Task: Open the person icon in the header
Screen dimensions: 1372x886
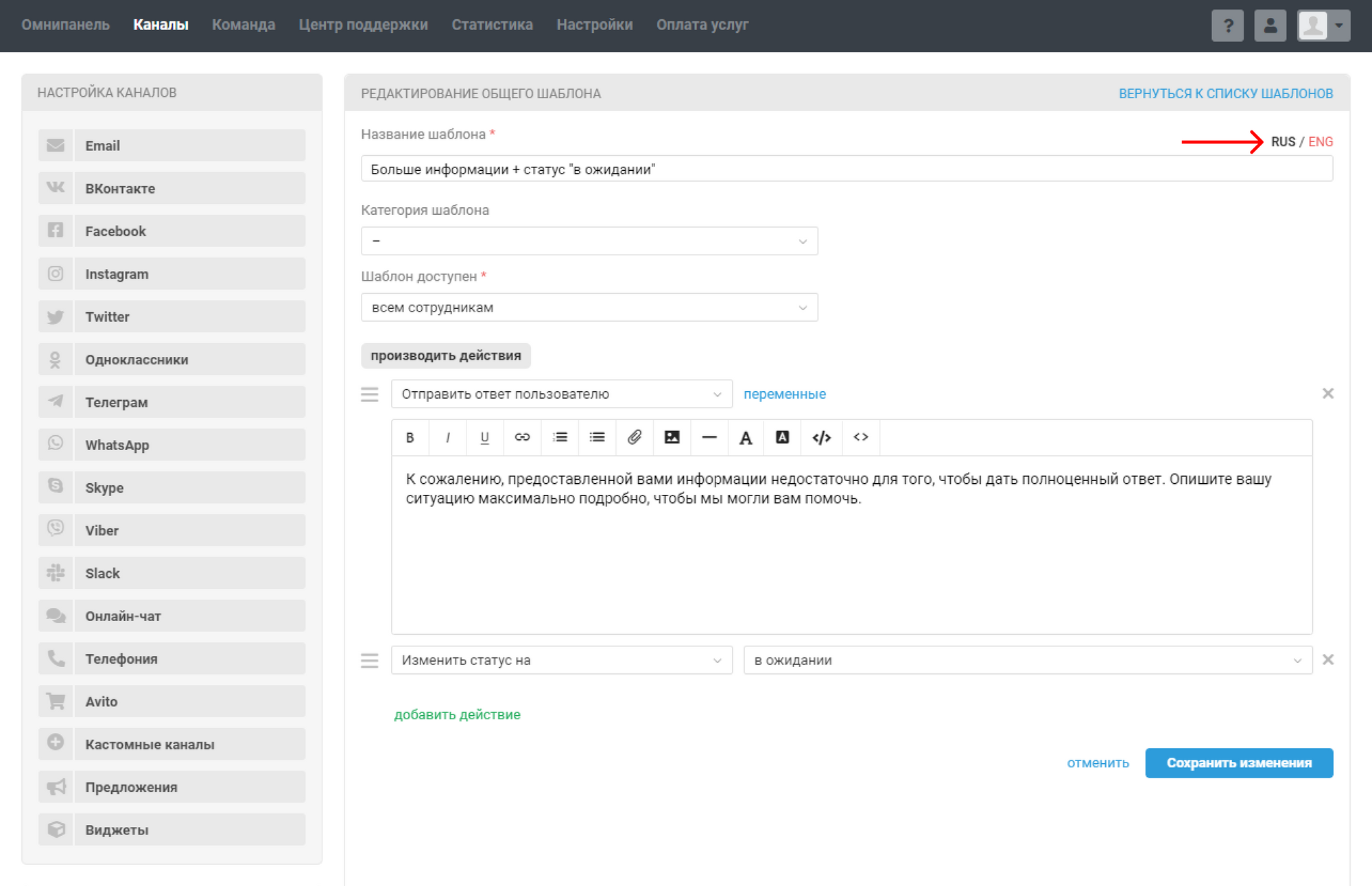Action: click(1270, 26)
